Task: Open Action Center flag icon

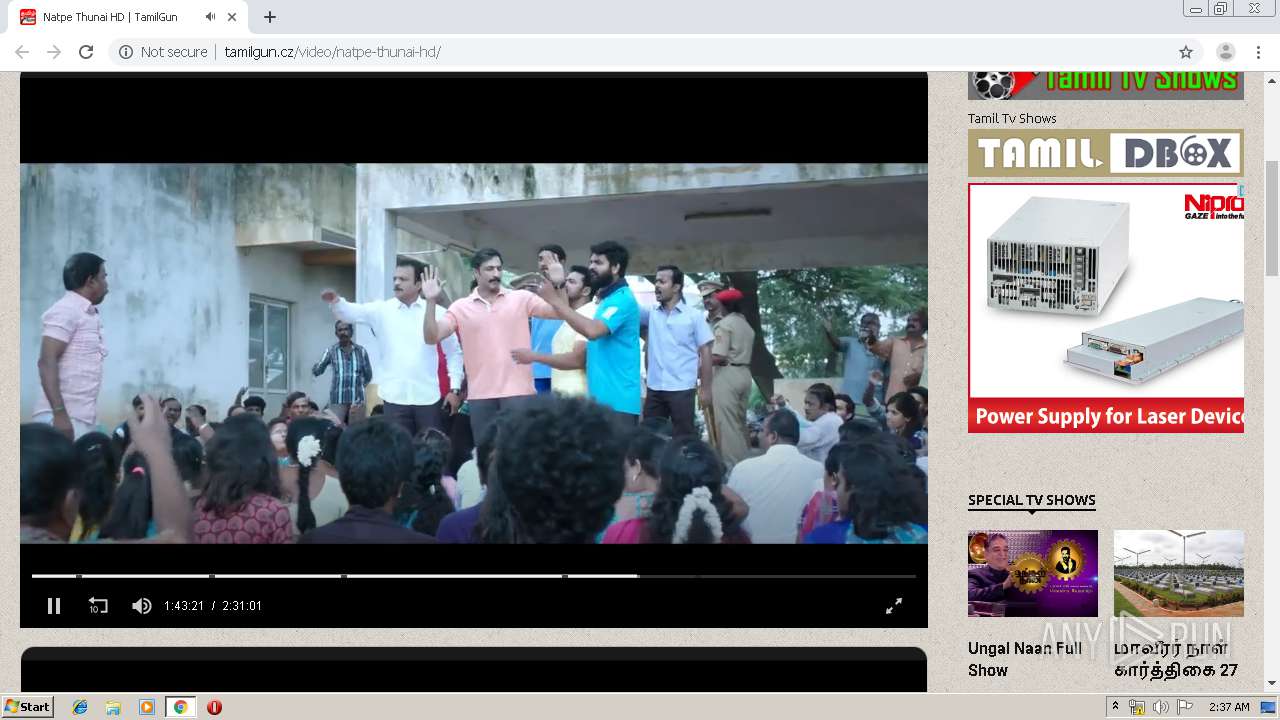Action: coord(1185,707)
